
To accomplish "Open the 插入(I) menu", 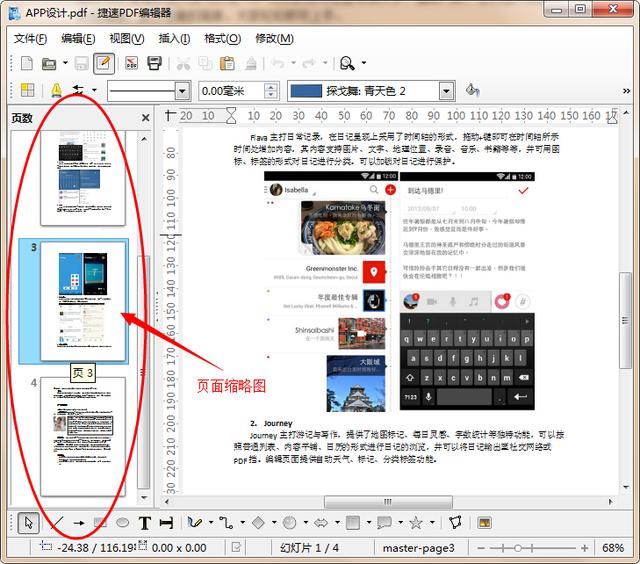I will (174, 39).
